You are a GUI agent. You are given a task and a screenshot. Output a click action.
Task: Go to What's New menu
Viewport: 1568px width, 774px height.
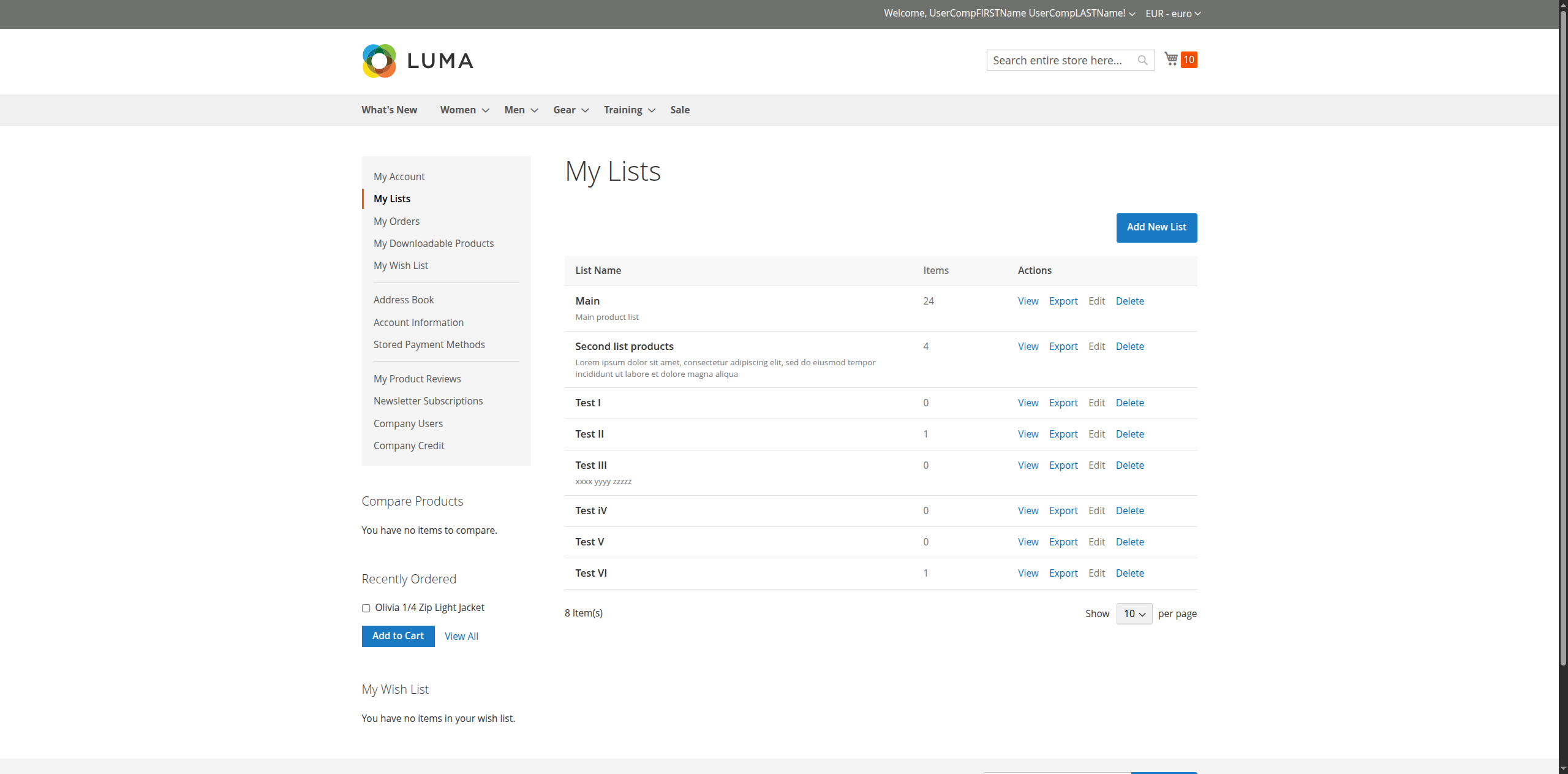[389, 110]
